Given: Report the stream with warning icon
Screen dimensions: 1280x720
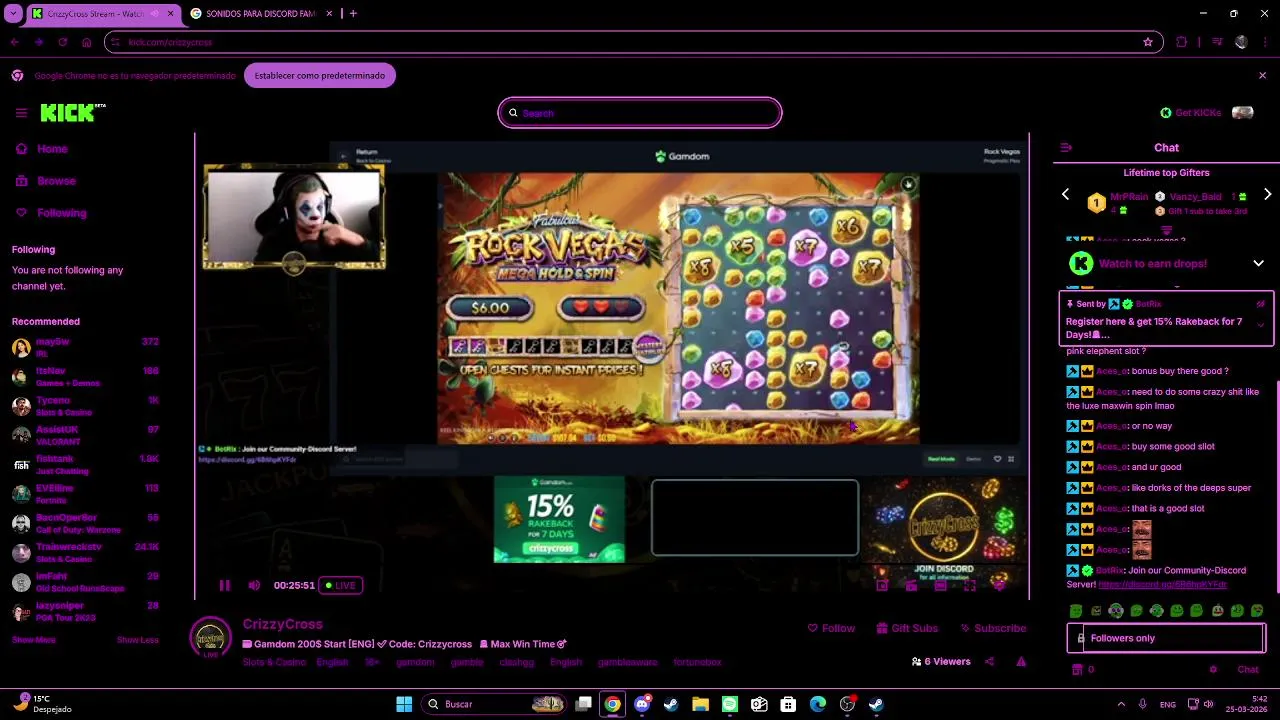Looking at the screenshot, I should [1021, 661].
